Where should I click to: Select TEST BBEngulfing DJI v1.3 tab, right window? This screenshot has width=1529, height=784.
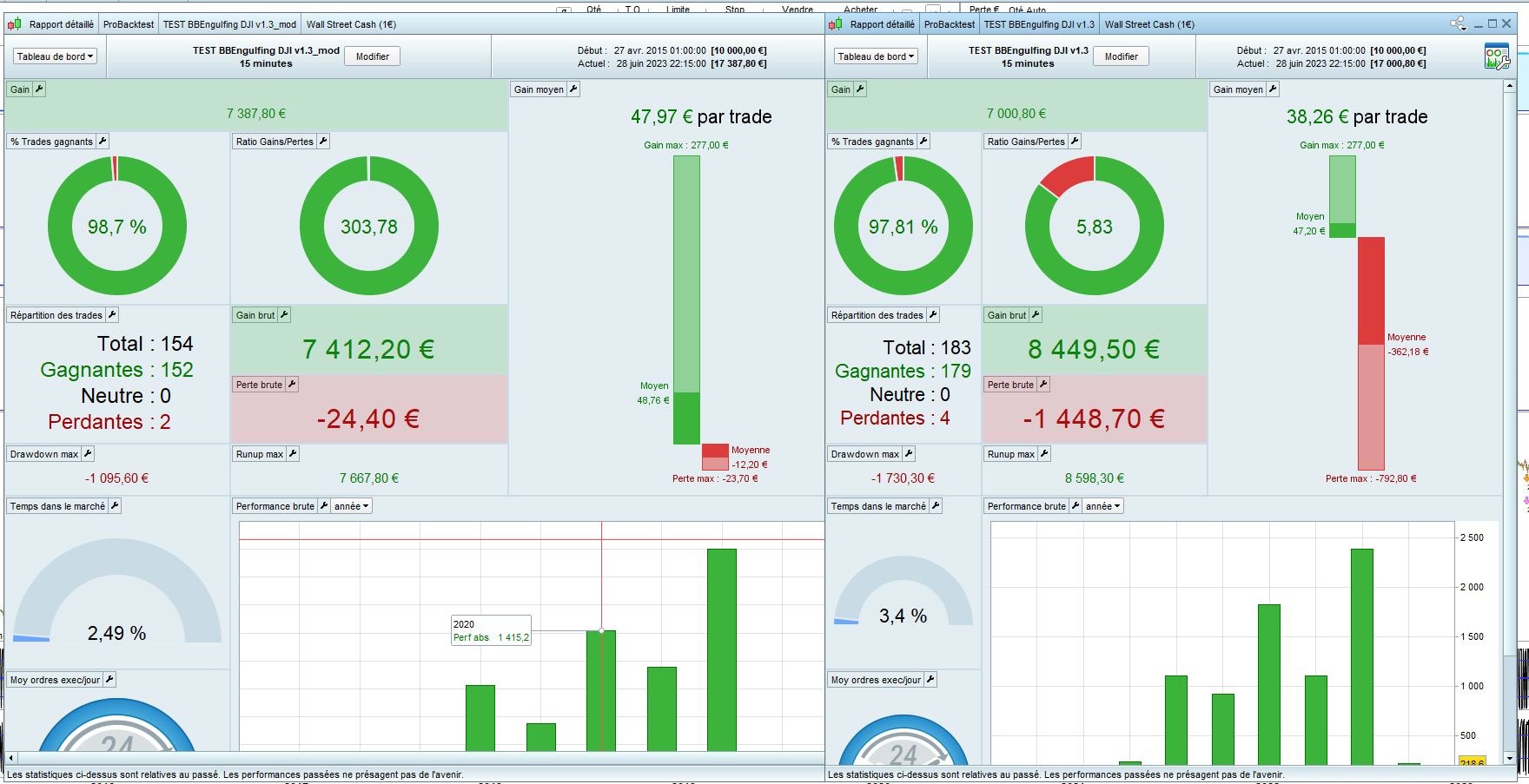click(x=1039, y=24)
